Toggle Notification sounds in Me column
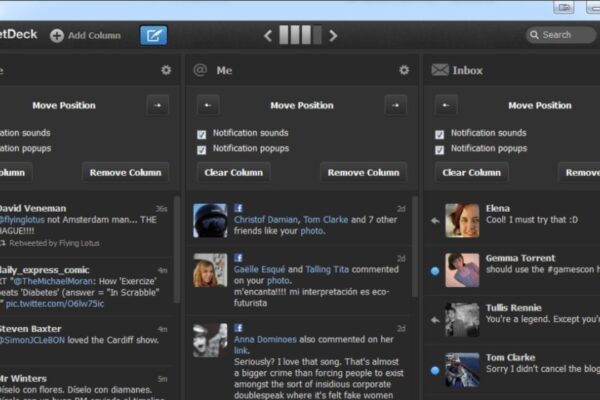Viewport: 600px width, 400px height. click(x=201, y=134)
